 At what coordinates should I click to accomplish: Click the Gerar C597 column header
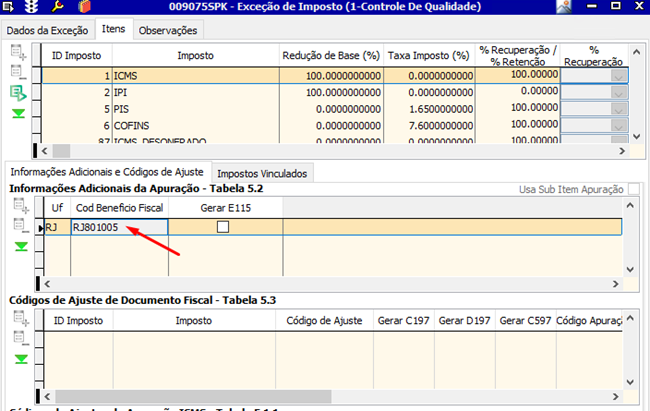tap(525, 321)
